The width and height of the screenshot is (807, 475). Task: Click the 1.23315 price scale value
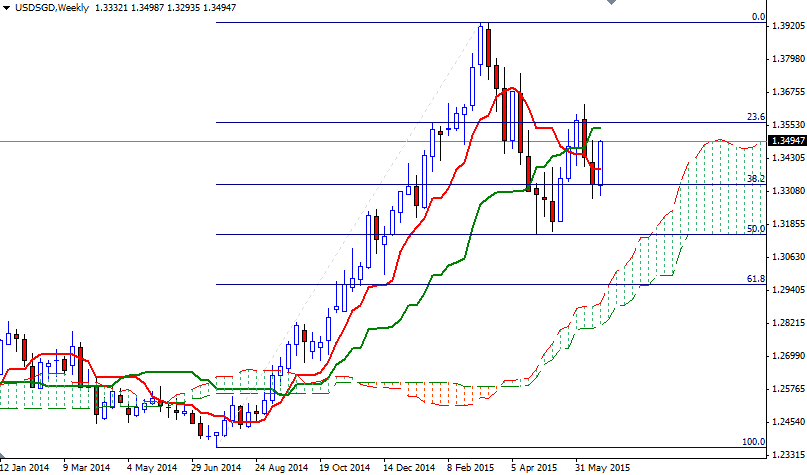pos(788,455)
